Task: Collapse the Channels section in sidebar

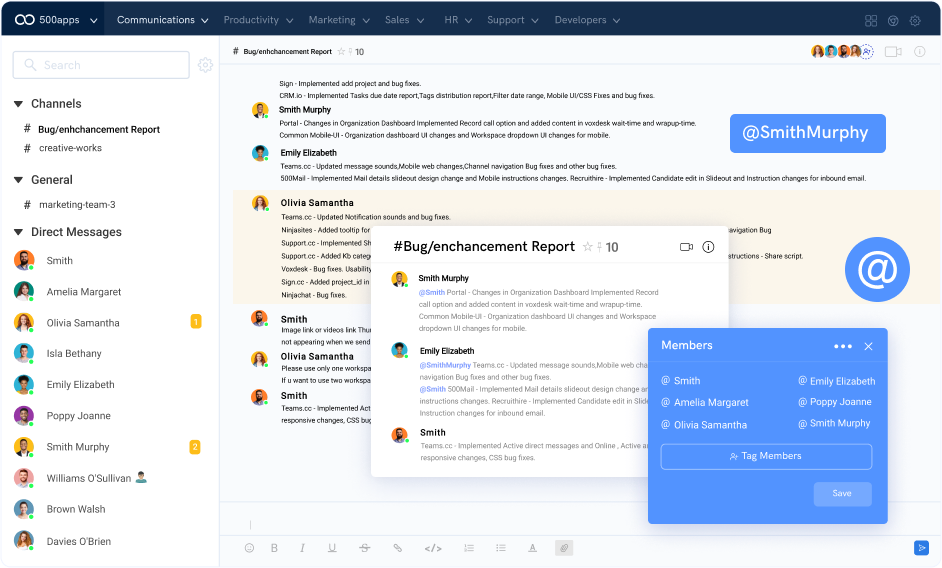Action: [18, 104]
